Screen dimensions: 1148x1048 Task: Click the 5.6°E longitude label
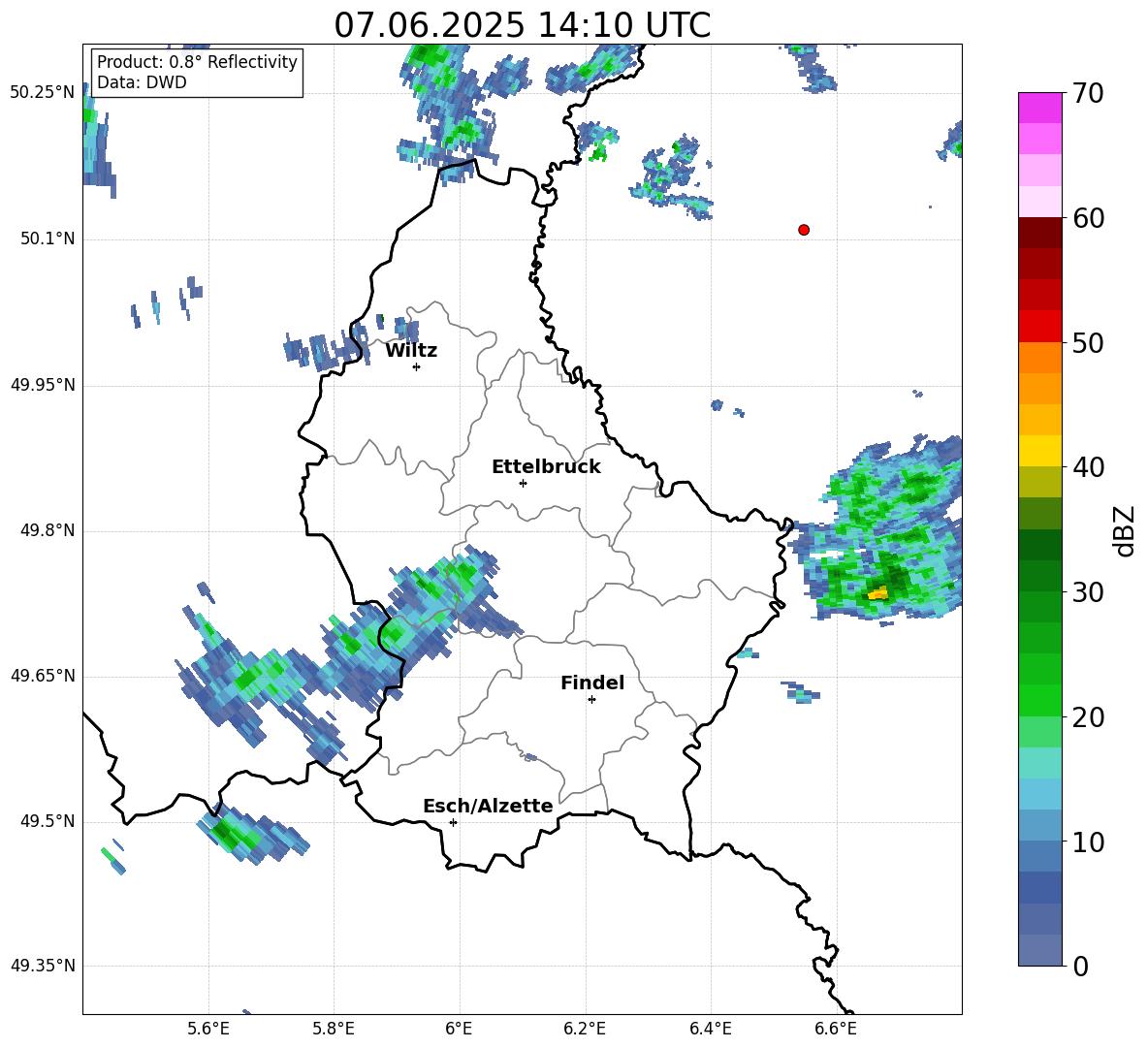click(208, 1029)
